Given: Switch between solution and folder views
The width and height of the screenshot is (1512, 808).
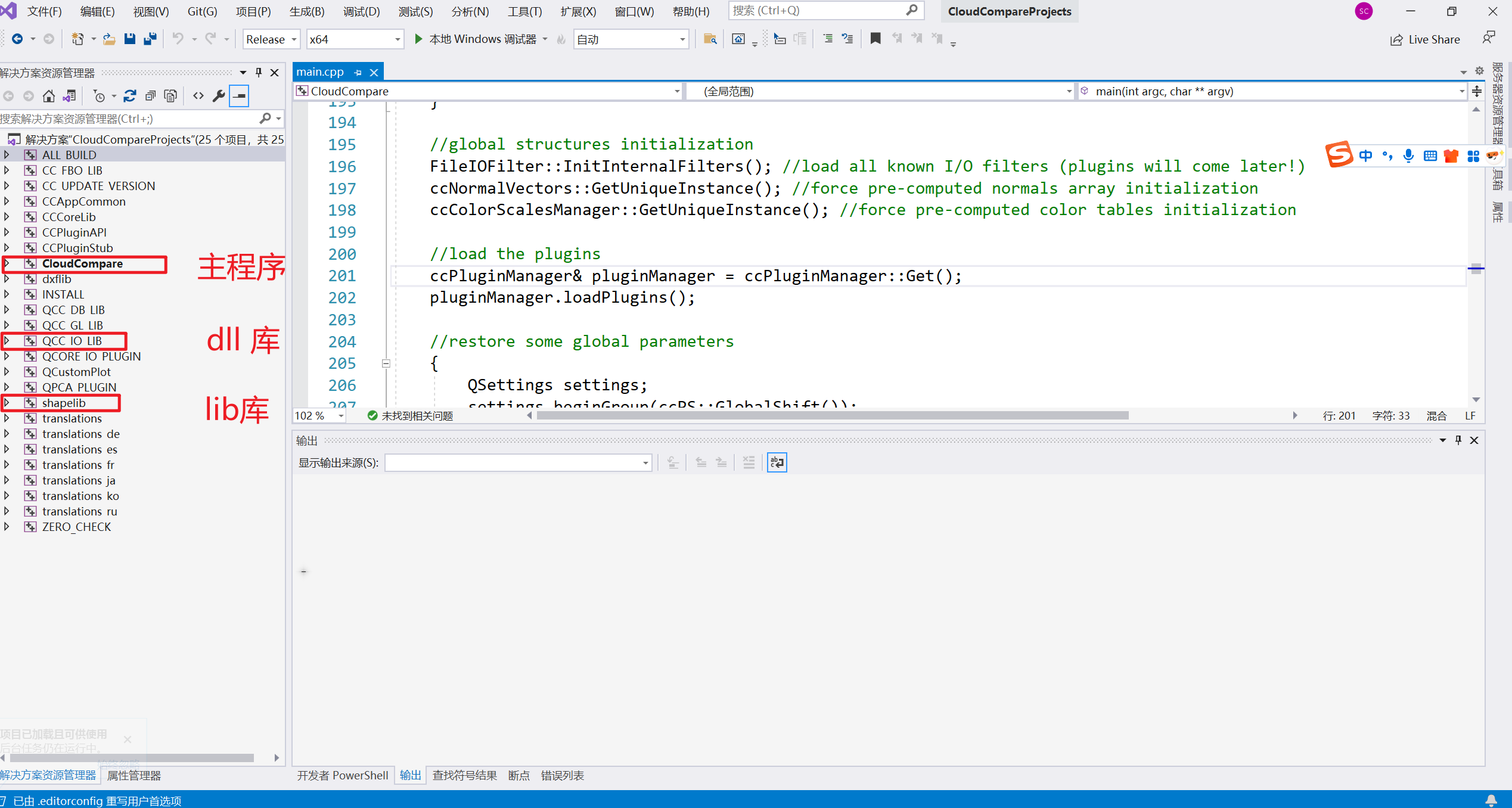Looking at the screenshot, I should pos(69,96).
